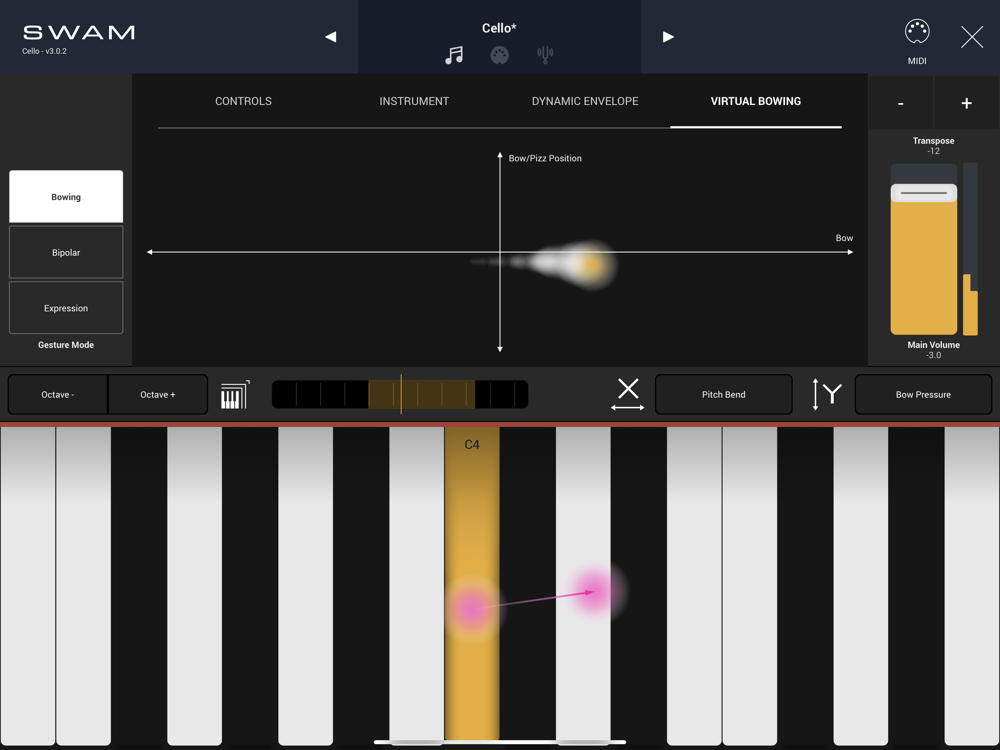Switch to the DYNAMIC ENVELOPE tab

tap(585, 101)
